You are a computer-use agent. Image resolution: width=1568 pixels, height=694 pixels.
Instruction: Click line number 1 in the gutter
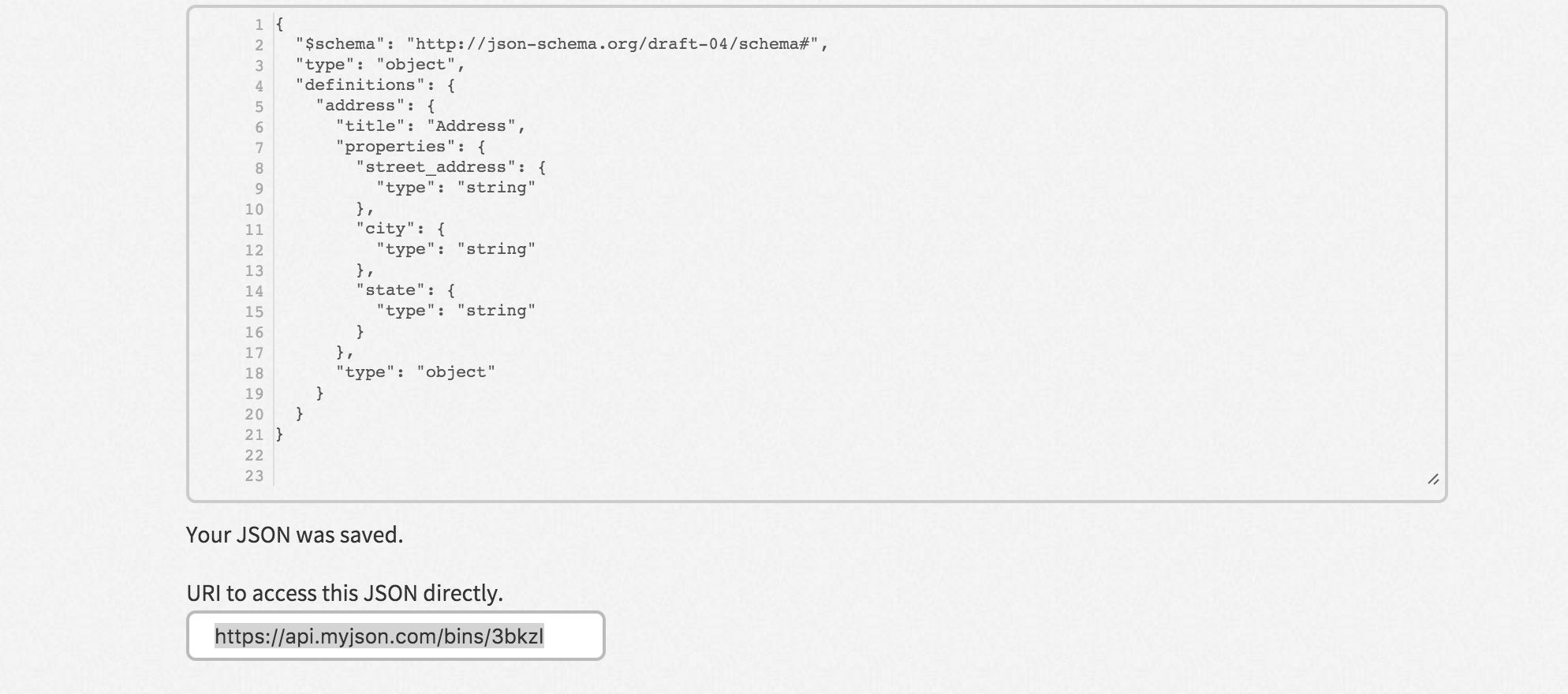259,25
